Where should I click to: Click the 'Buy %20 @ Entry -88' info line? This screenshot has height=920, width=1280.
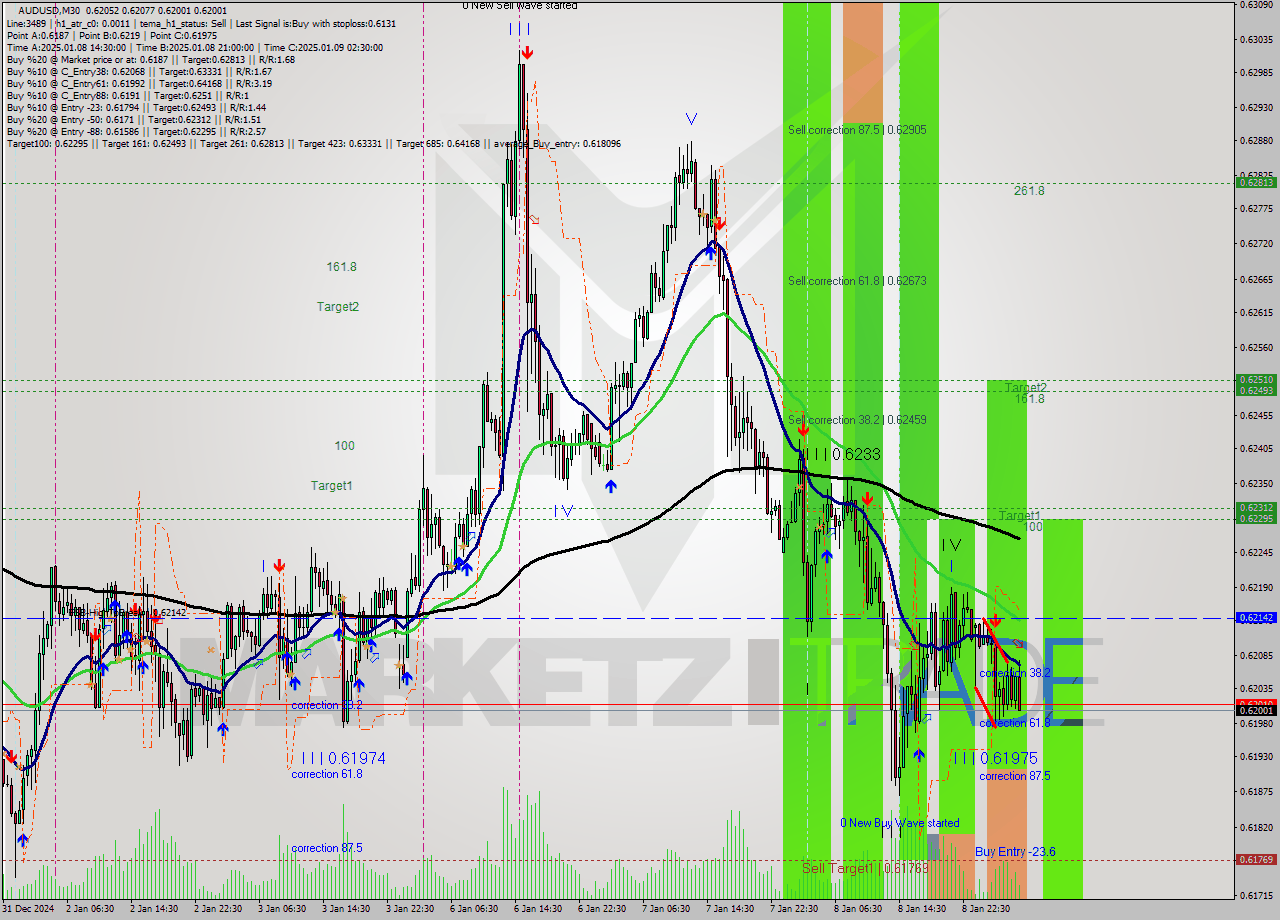[x=136, y=132]
